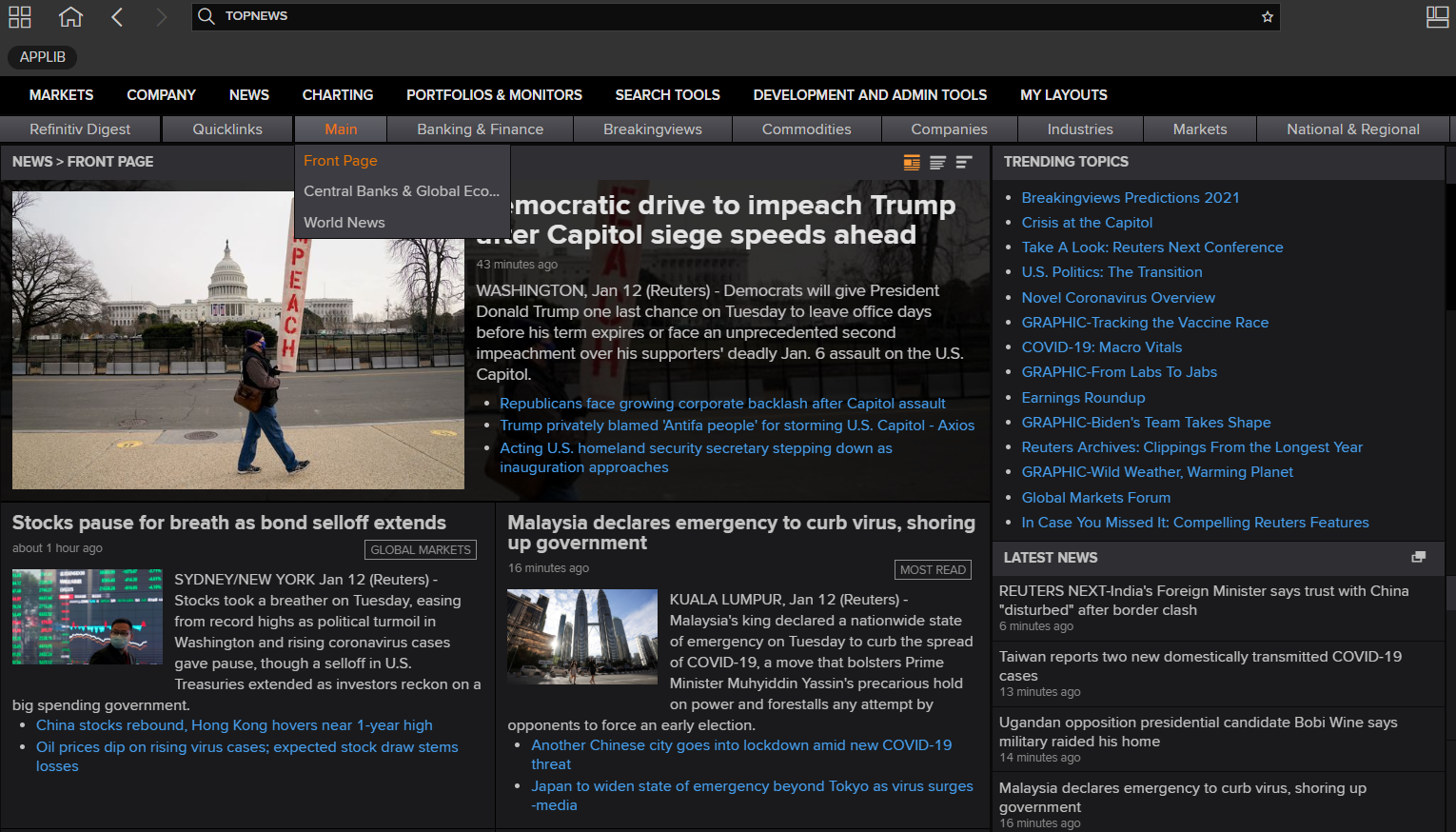Choose World News from Main dropdown

pyautogui.click(x=403, y=223)
